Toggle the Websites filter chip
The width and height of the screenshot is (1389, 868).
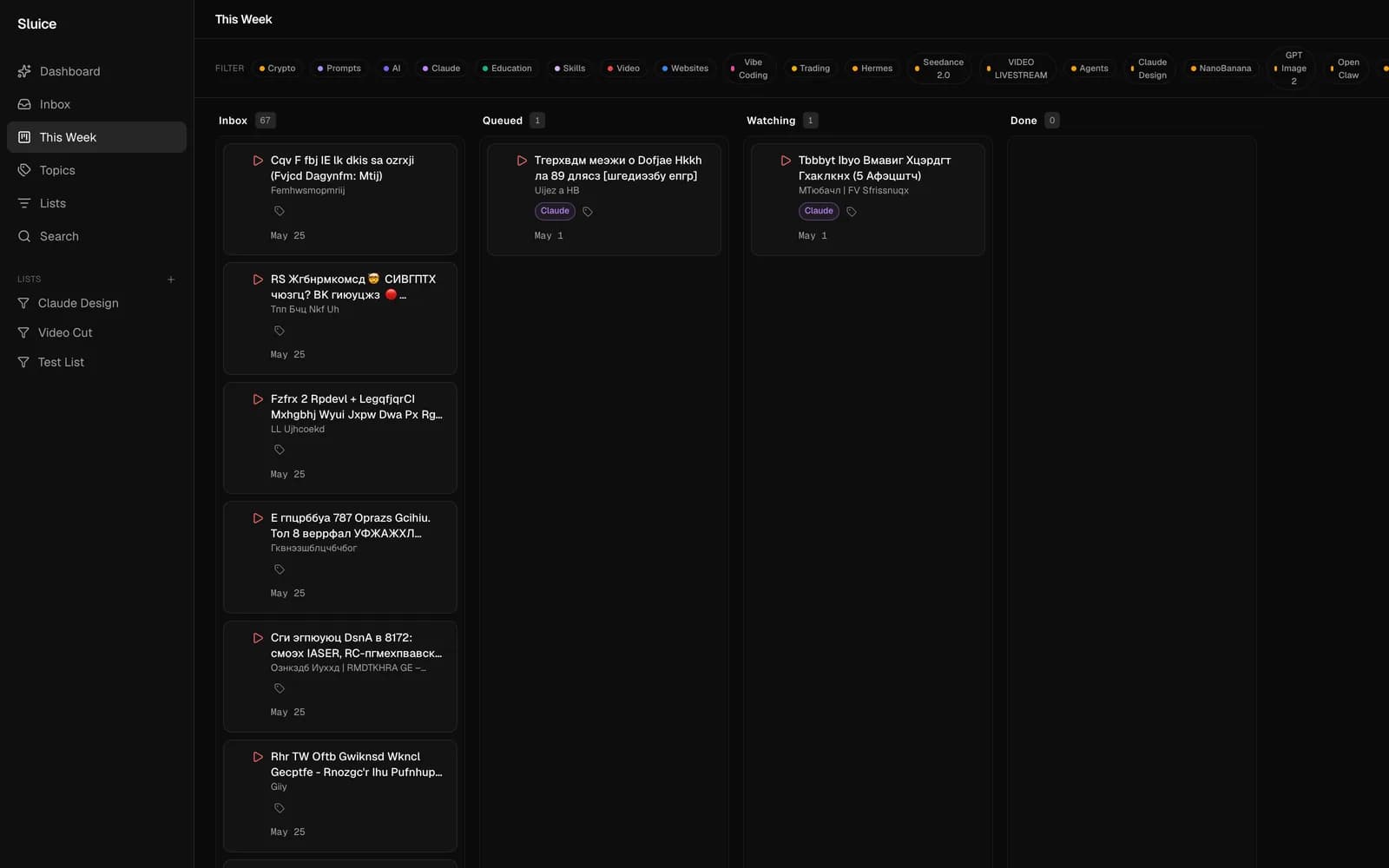685,69
